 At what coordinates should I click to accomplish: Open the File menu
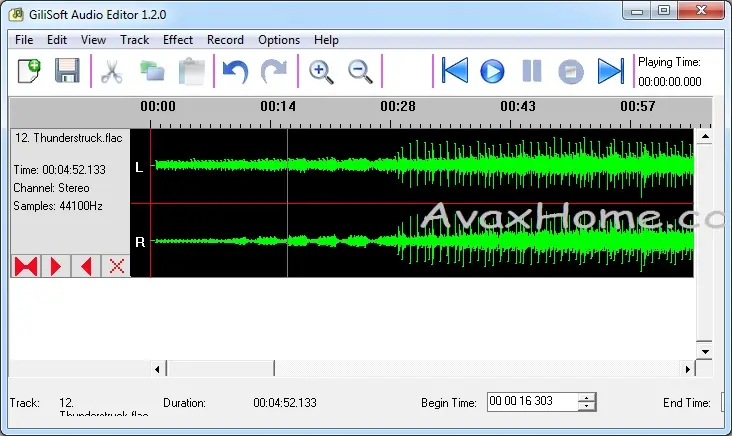pos(24,40)
